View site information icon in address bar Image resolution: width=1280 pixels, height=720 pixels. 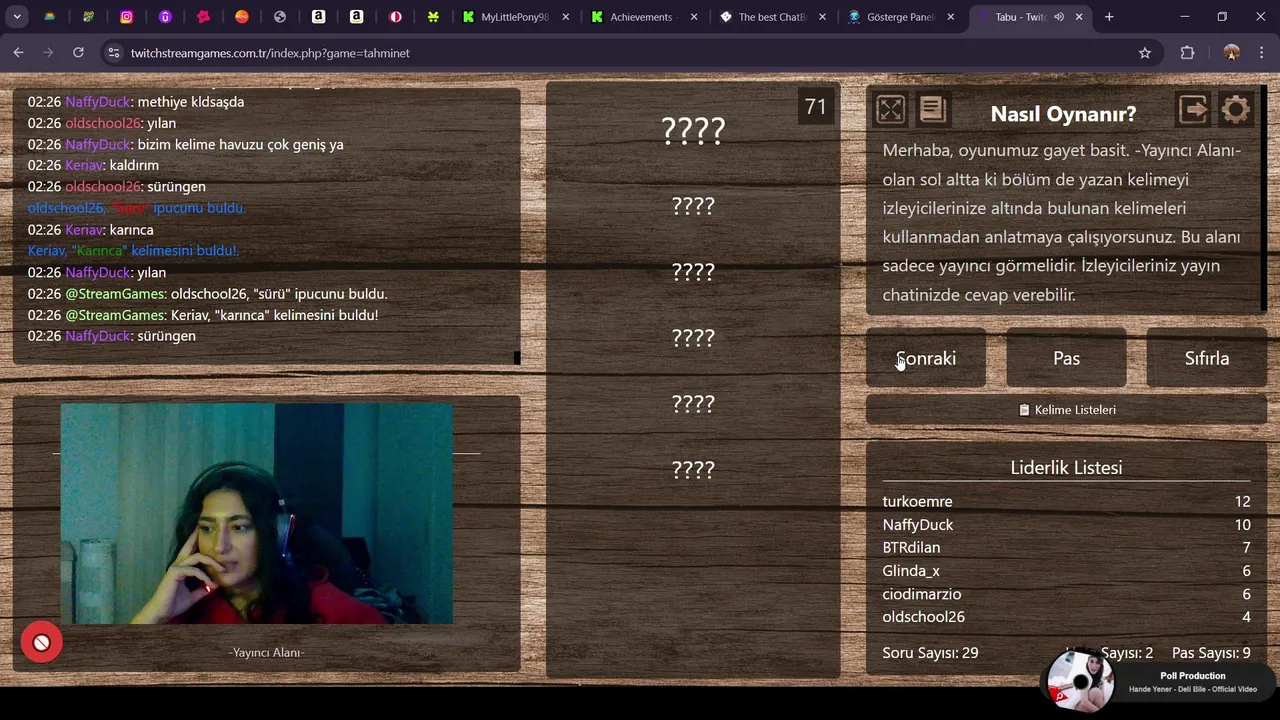coord(113,53)
